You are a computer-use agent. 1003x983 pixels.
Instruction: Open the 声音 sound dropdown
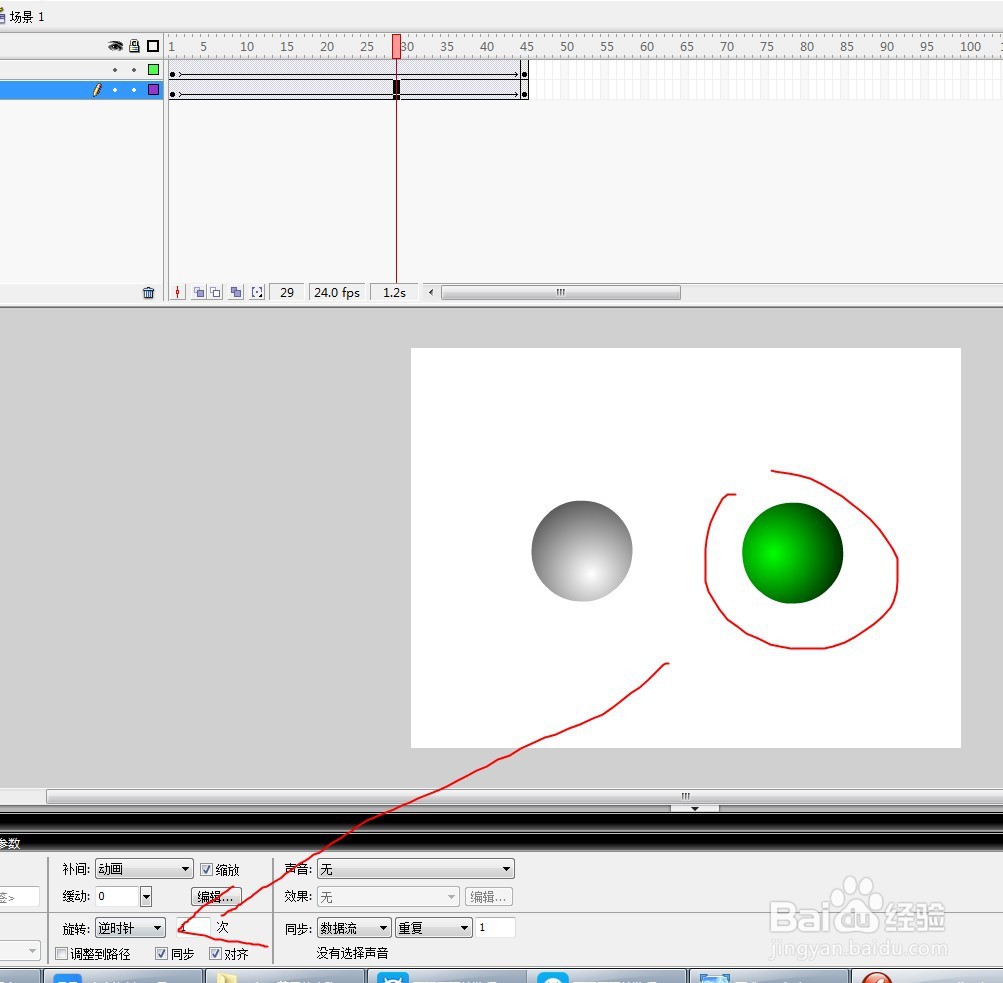[416, 869]
